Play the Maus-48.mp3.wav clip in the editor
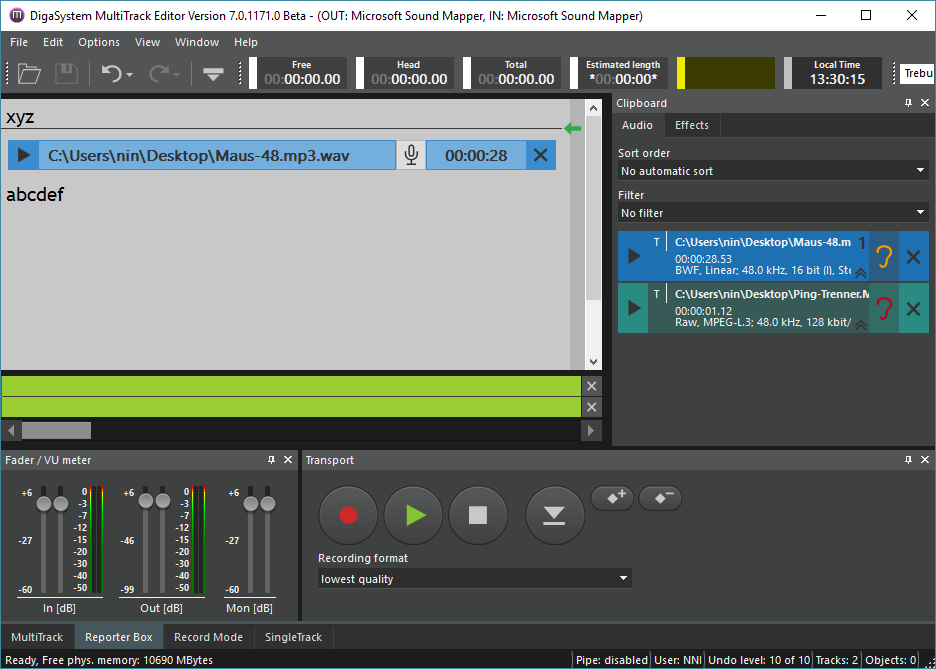Viewport: 936px width, 669px height. coord(25,155)
